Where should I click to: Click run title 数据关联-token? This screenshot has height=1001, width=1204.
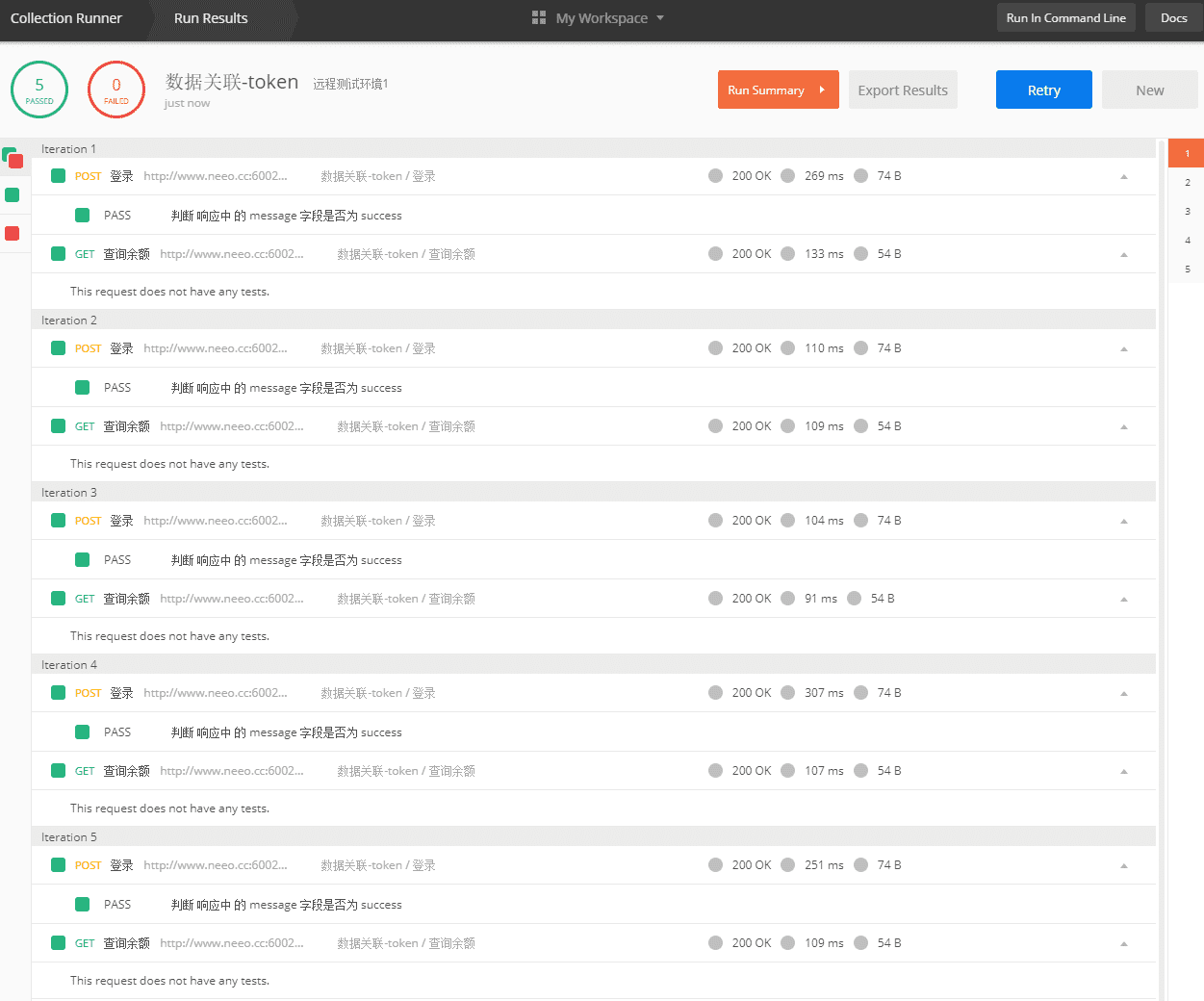pyautogui.click(x=232, y=82)
